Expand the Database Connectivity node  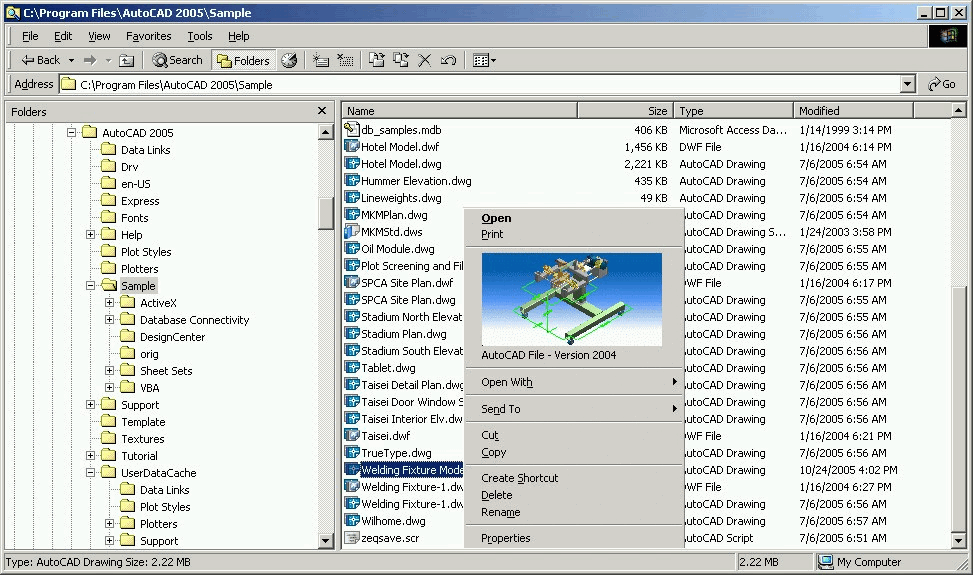tap(110, 319)
